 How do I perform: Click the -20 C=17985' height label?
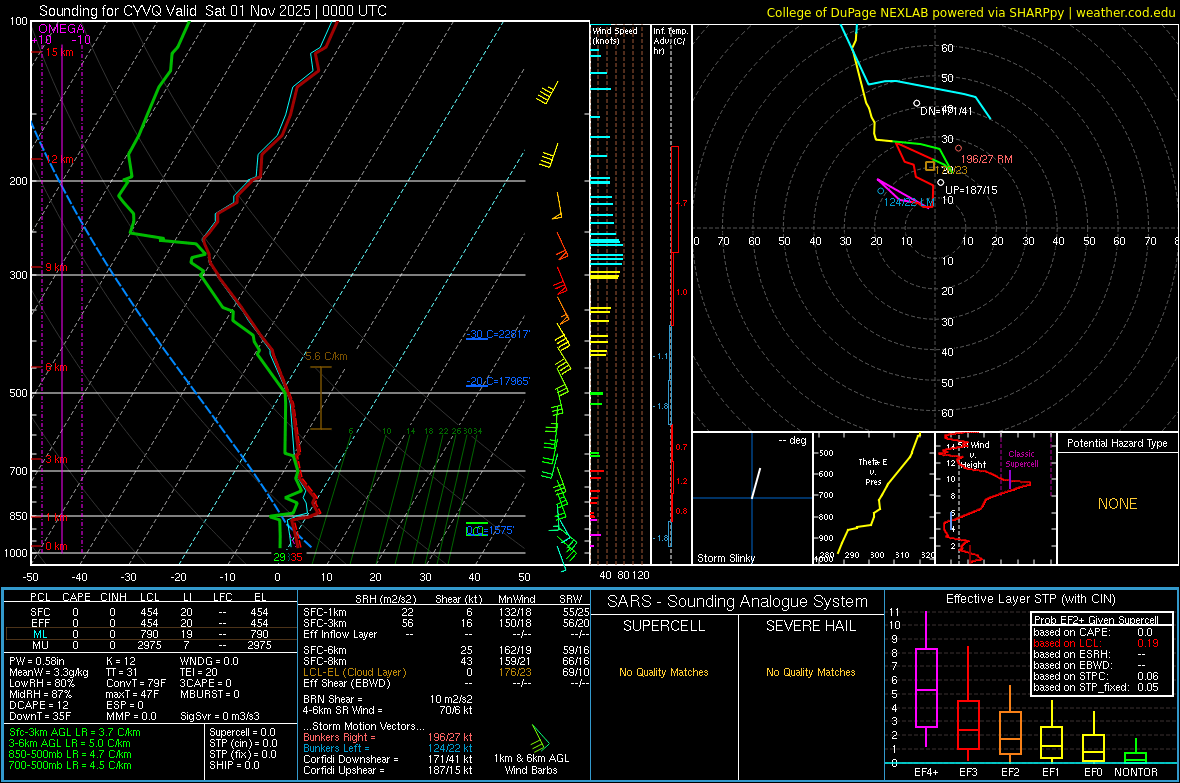[x=498, y=381]
